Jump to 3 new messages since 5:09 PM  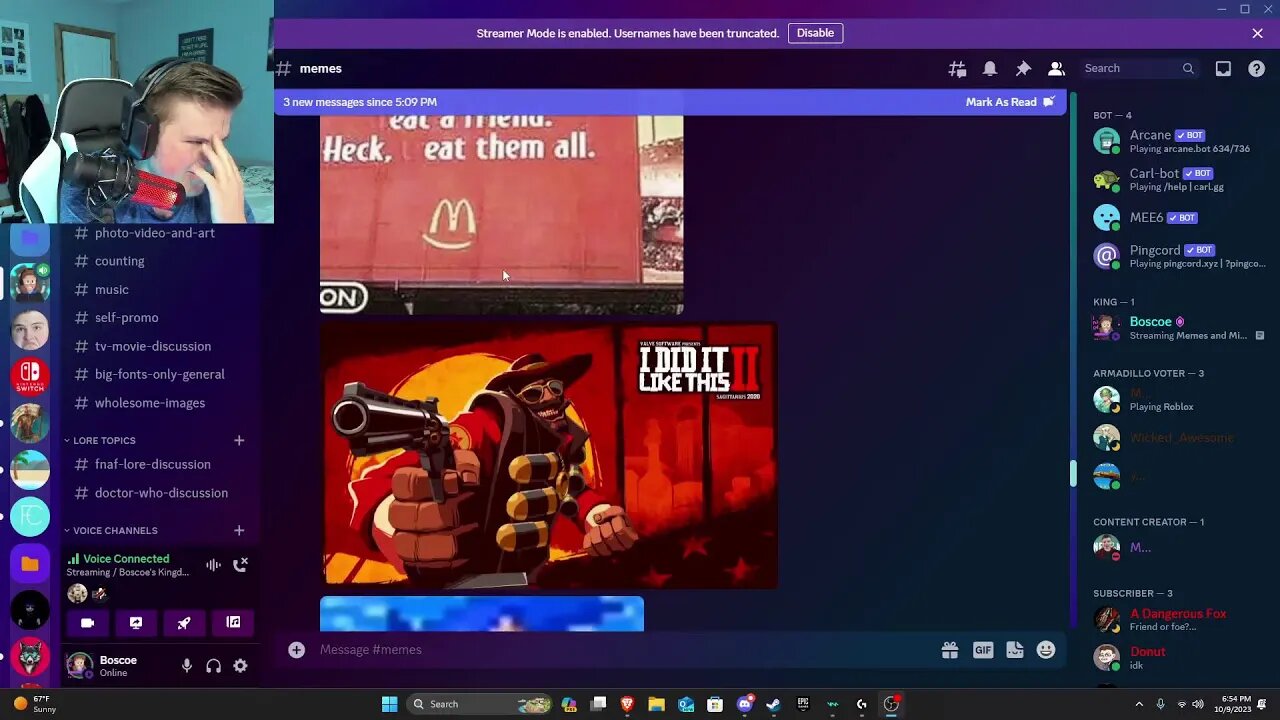(359, 102)
